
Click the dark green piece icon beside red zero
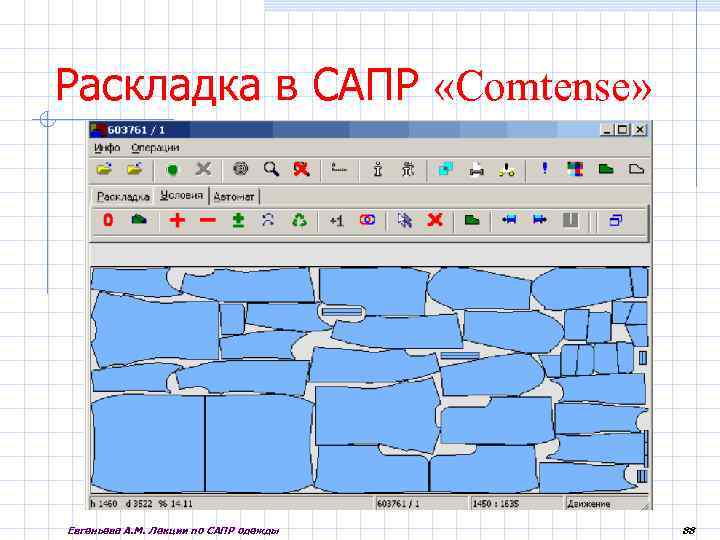click(x=139, y=219)
